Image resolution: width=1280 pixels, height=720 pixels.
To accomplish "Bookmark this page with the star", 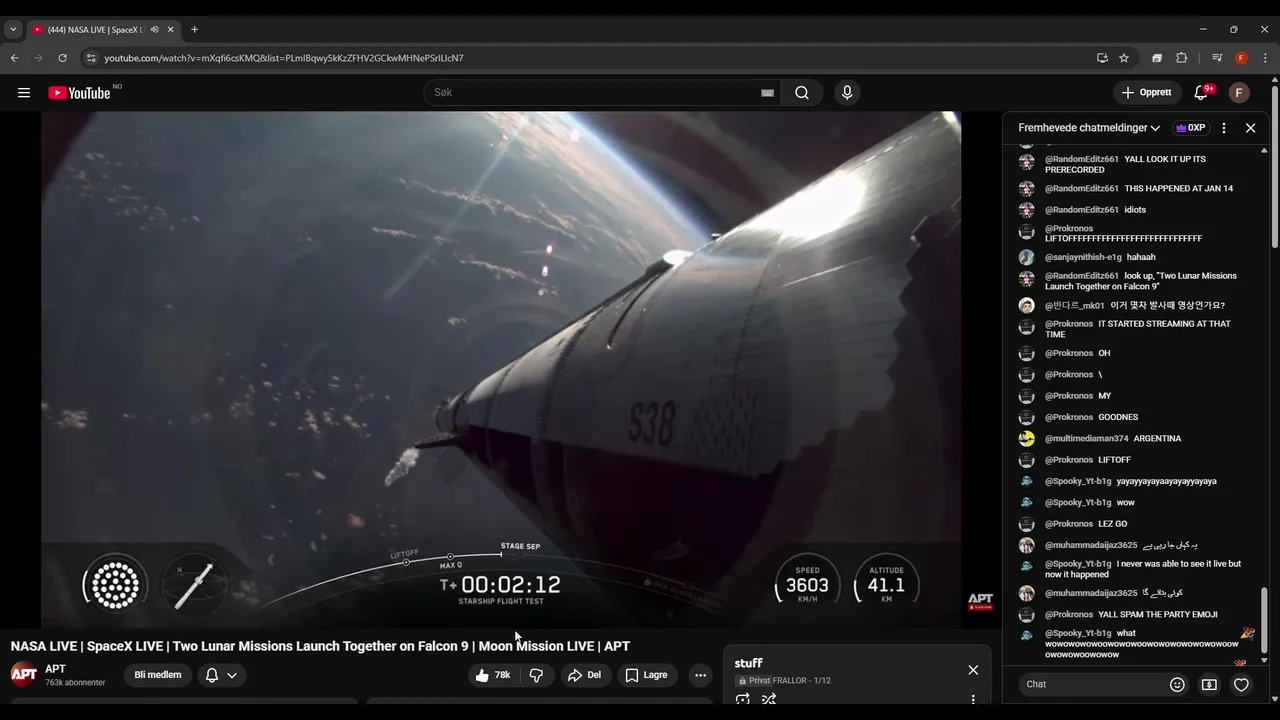I will click(1124, 58).
